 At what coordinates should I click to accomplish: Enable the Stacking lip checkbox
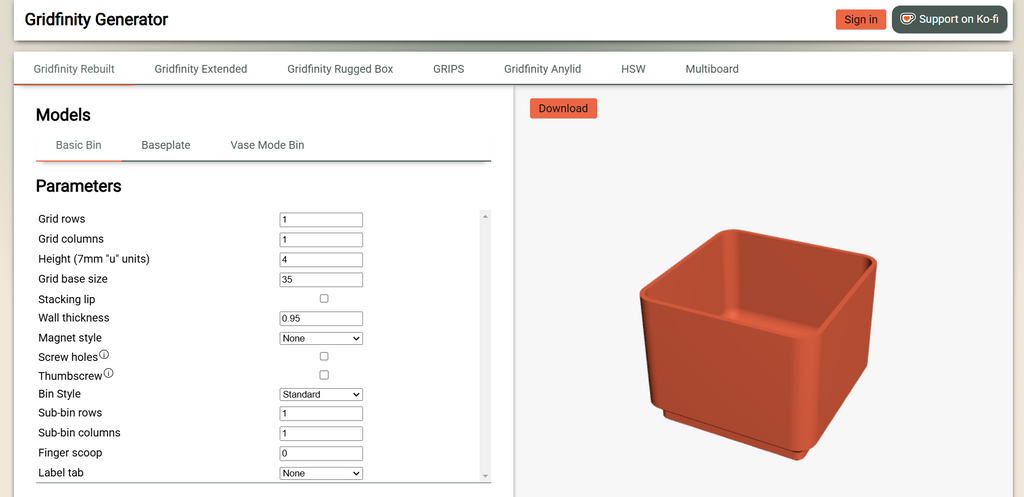click(x=324, y=298)
